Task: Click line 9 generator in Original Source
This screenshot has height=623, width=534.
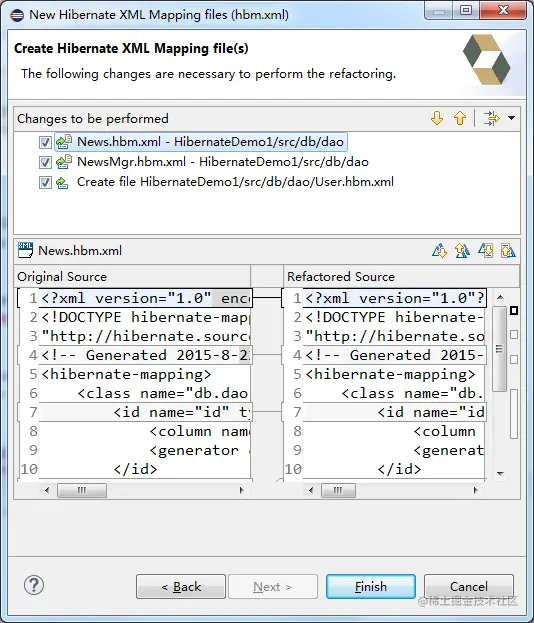Action: pyautogui.click(x=200, y=451)
